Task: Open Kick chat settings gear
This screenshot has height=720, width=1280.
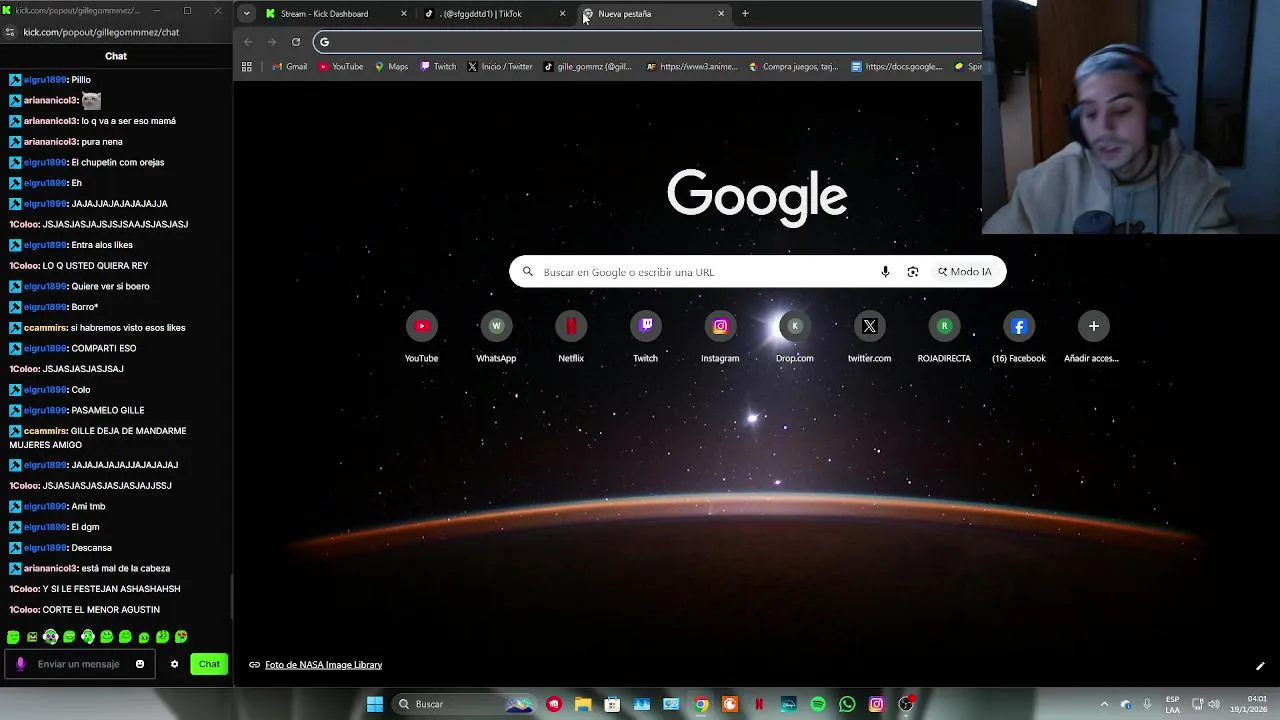Action: (x=174, y=664)
